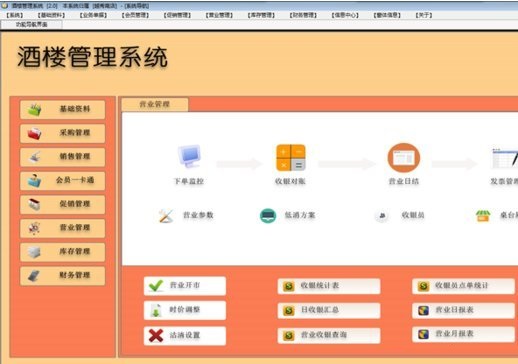Open the 【营业管理】 menu
This screenshot has width=518, height=364.
click(219, 15)
